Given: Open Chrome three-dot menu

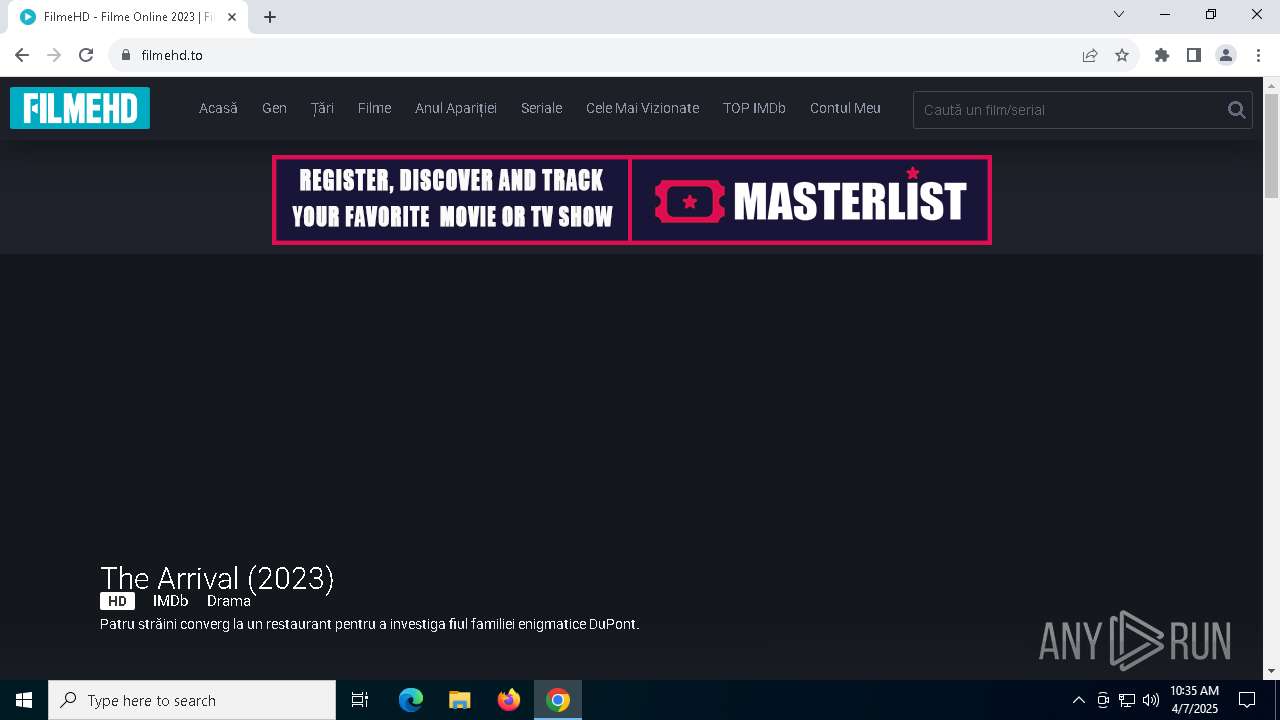Looking at the screenshot, I should pyautogui.click(x=1258, y=55).
